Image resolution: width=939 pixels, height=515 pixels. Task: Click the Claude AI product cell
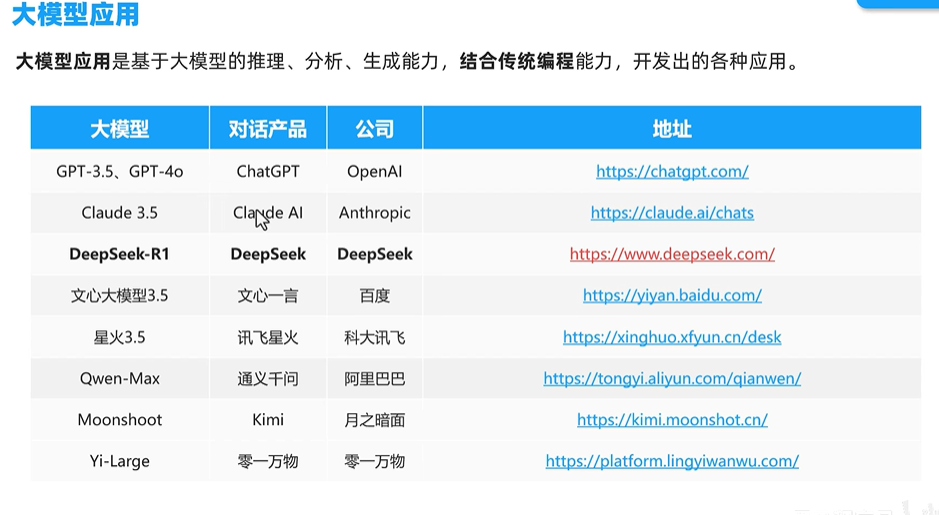point(268,213)
